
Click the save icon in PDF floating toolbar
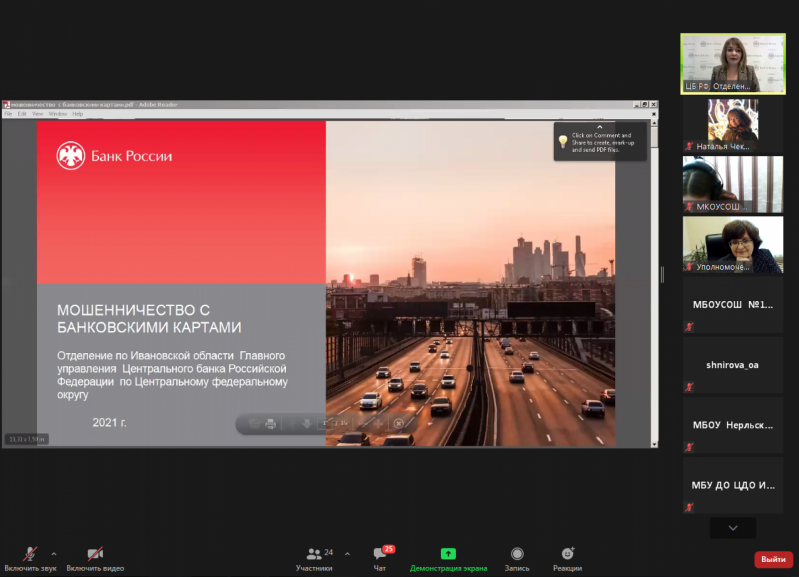253,424
